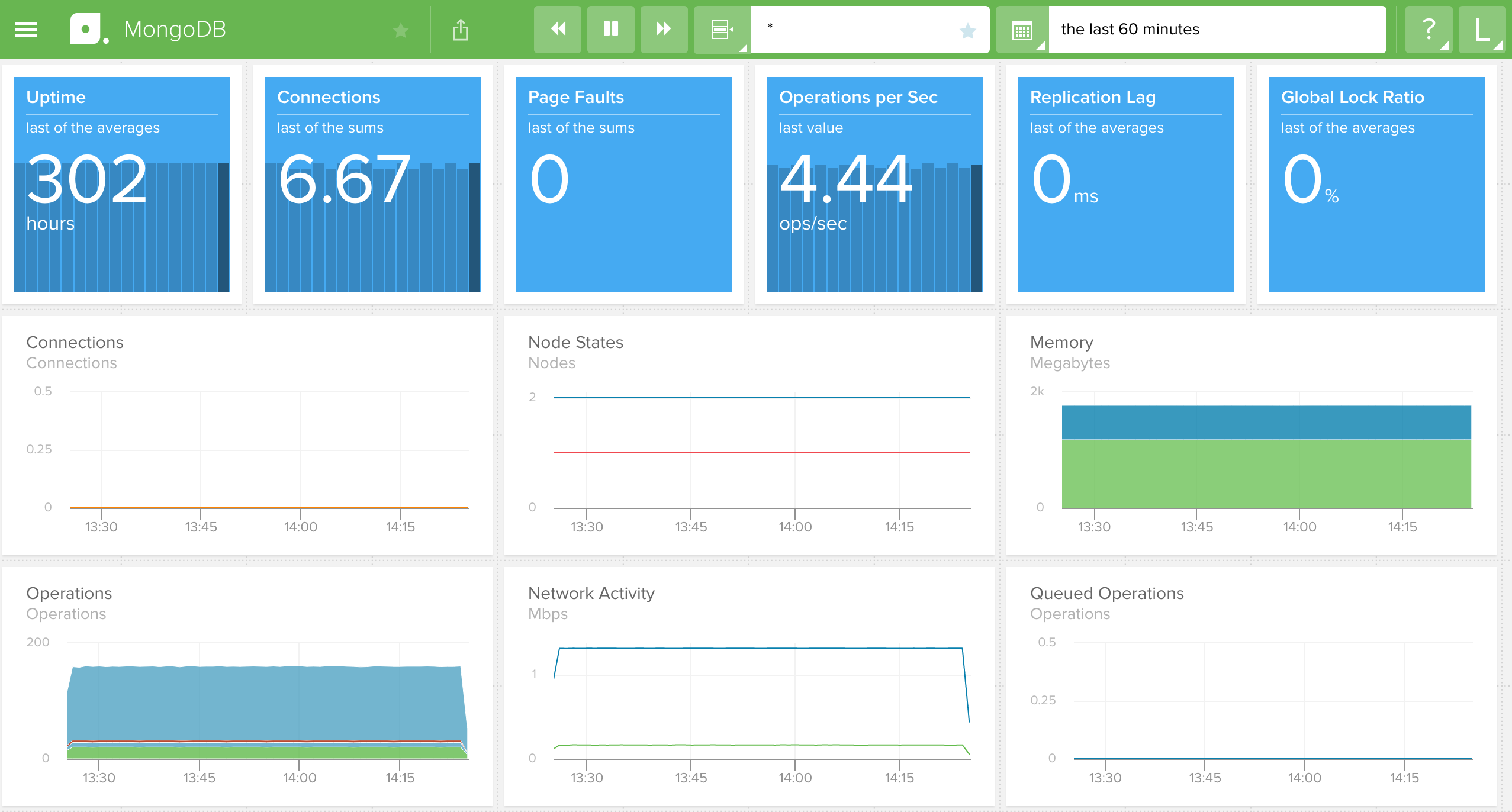Open the Connections 6.67 tile
The height and width of the screenshot is (812, 1512).
click(373, 185)
